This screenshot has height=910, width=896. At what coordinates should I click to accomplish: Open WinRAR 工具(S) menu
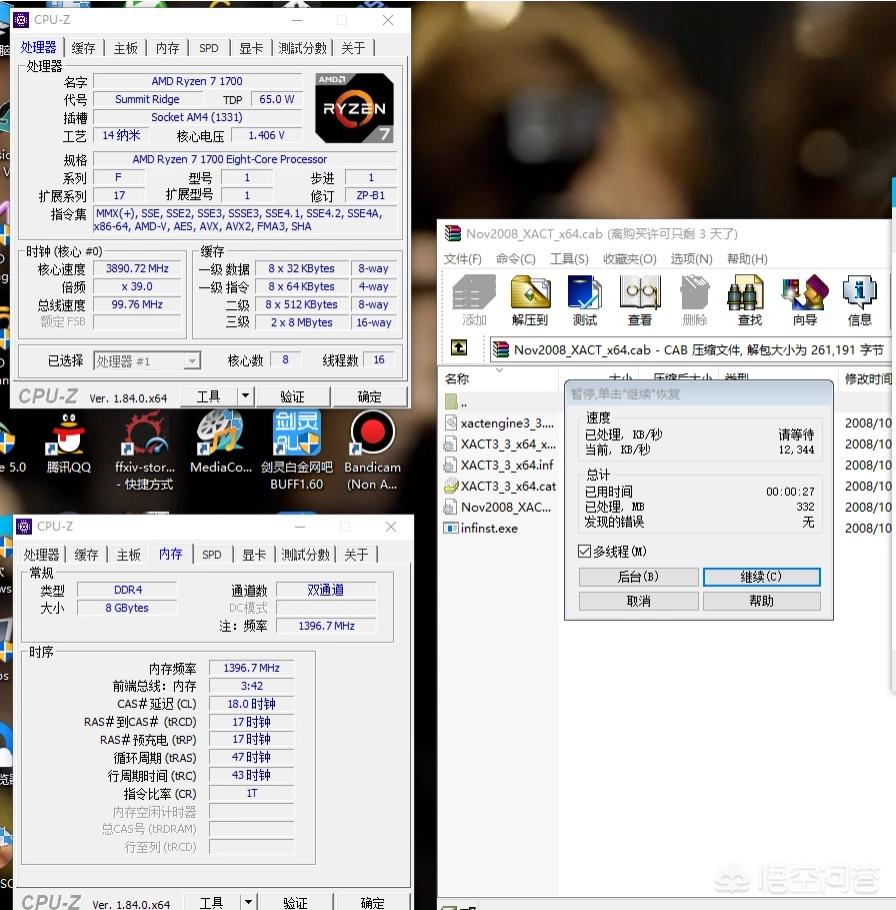tap(569, 259)
